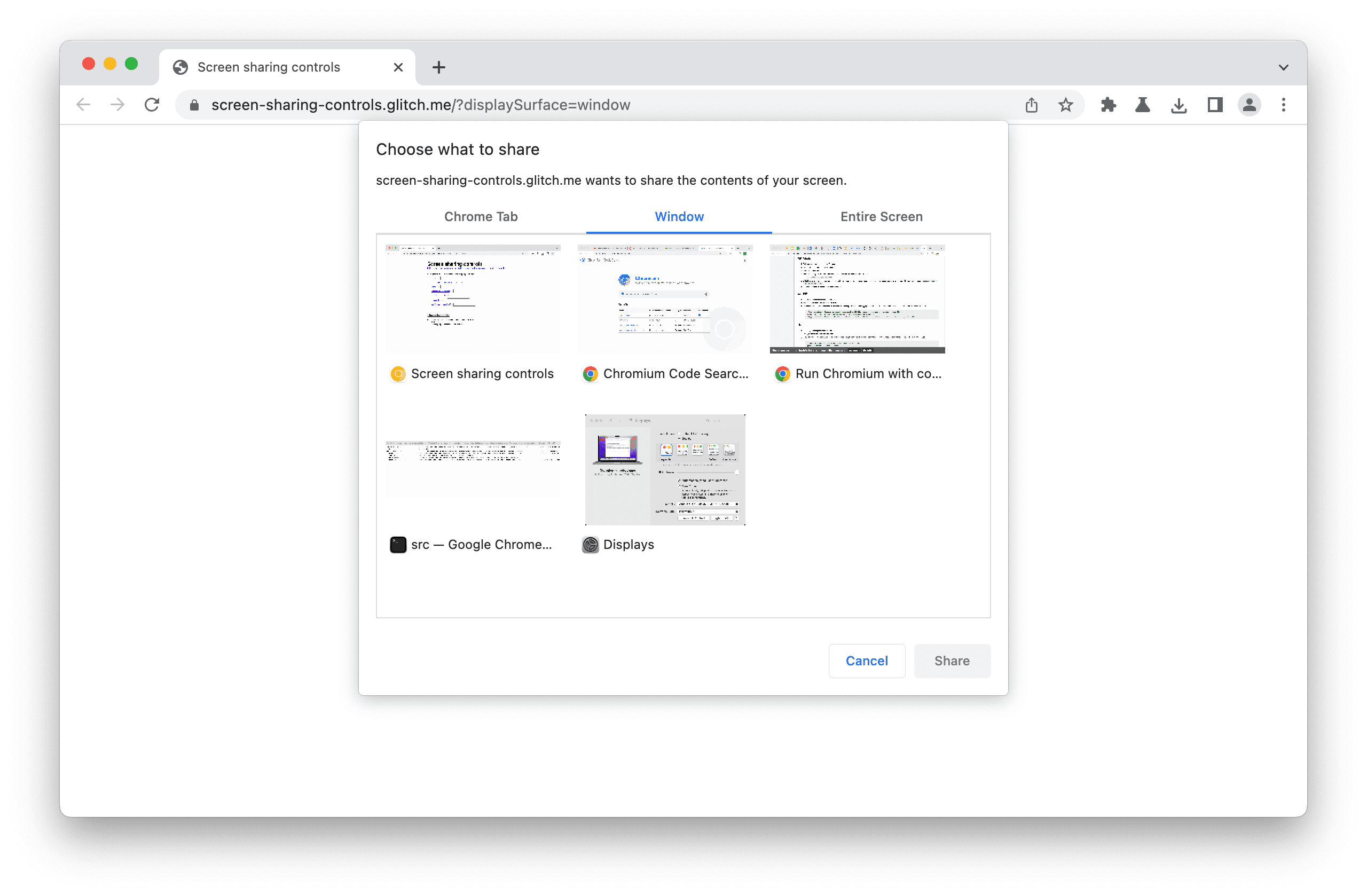This screenshot has width=1367, height=896.
Task: Click the browser back navigation arrow
Action: [84, 104]
